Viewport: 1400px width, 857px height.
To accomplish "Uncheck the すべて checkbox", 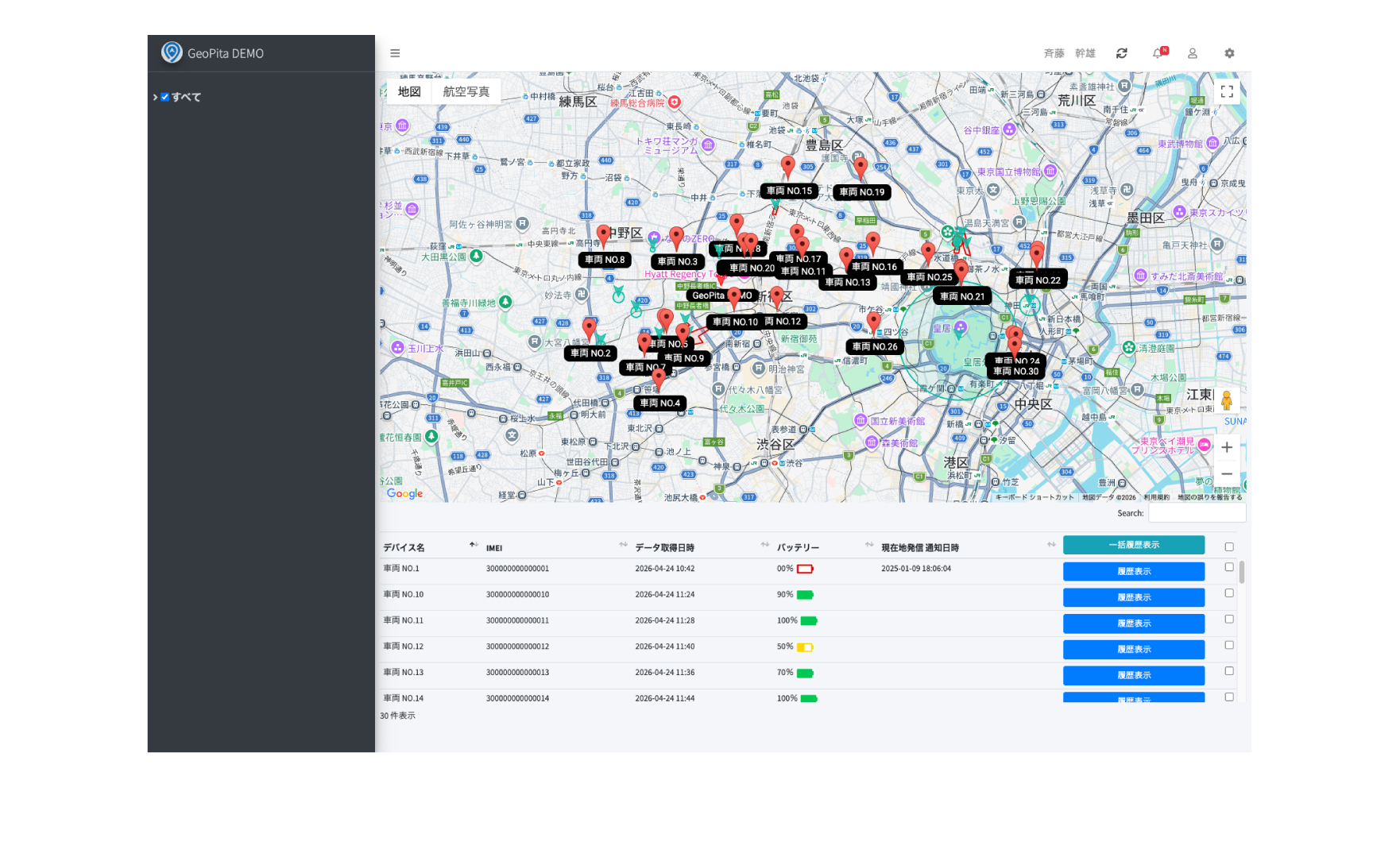I will click(164, 97).
